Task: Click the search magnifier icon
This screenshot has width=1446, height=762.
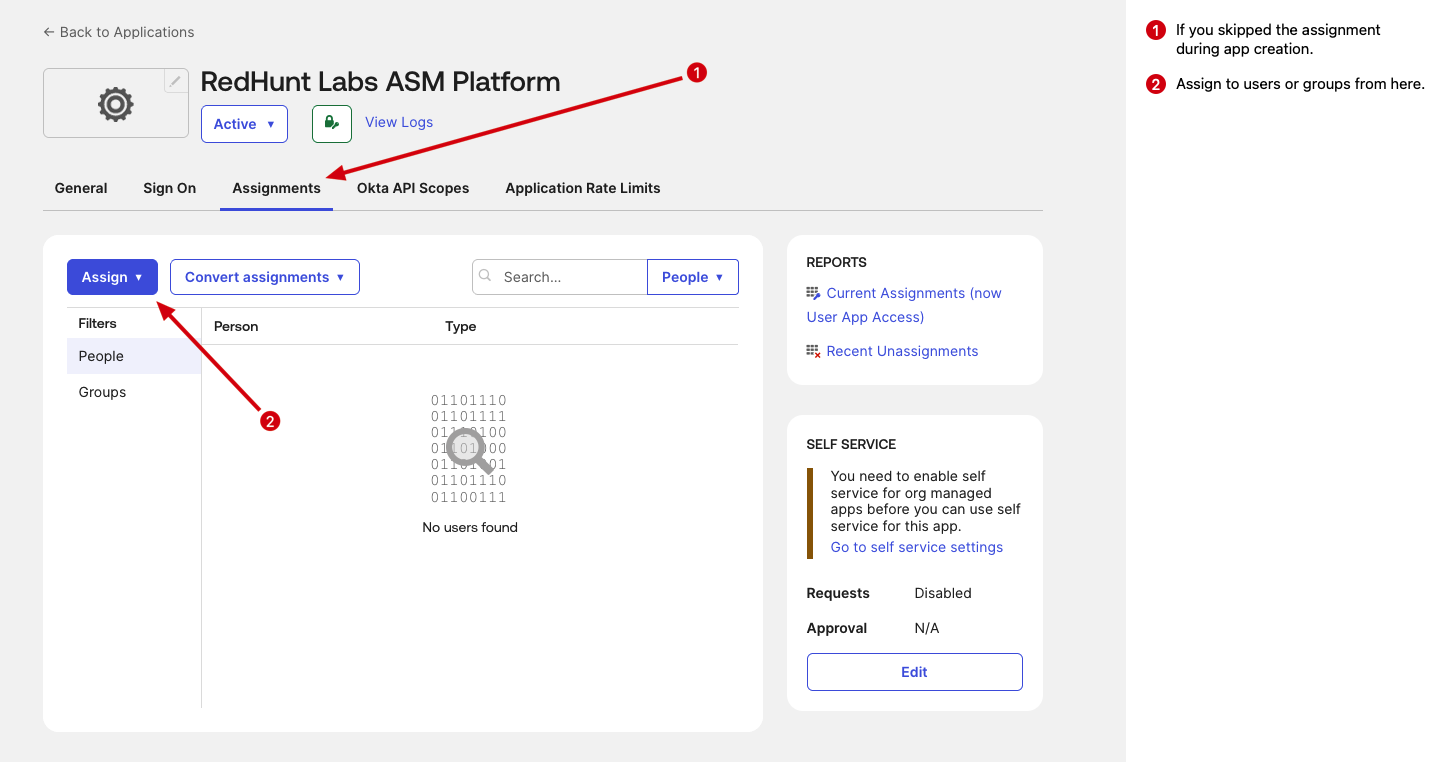Action: (486, 277)
